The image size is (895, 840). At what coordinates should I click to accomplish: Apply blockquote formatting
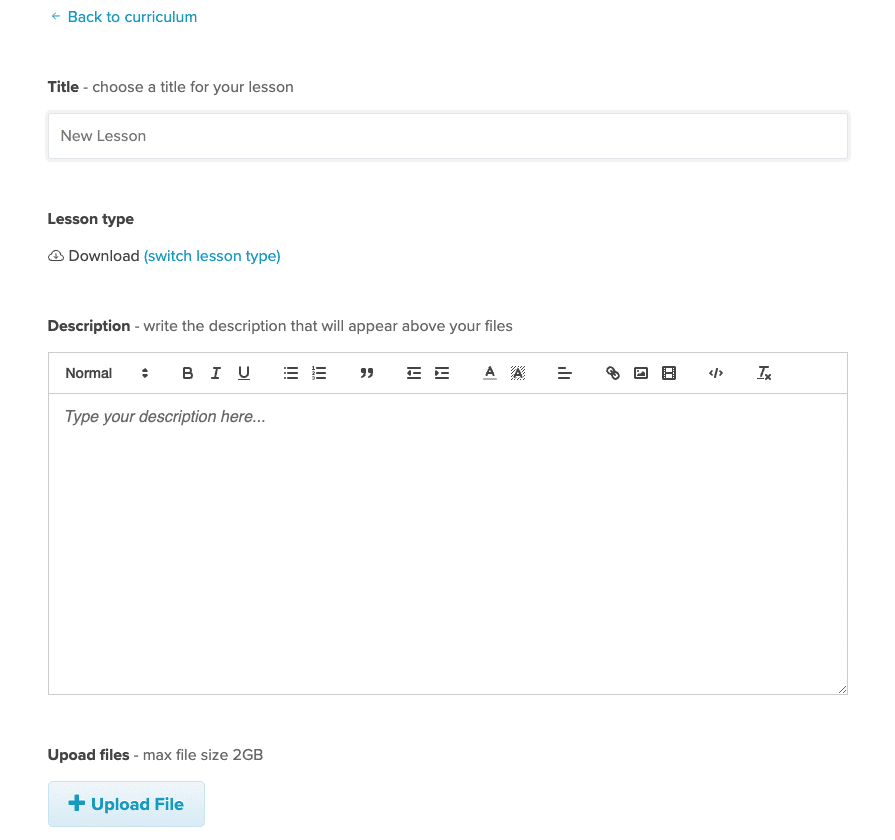(x=366, y=373)
